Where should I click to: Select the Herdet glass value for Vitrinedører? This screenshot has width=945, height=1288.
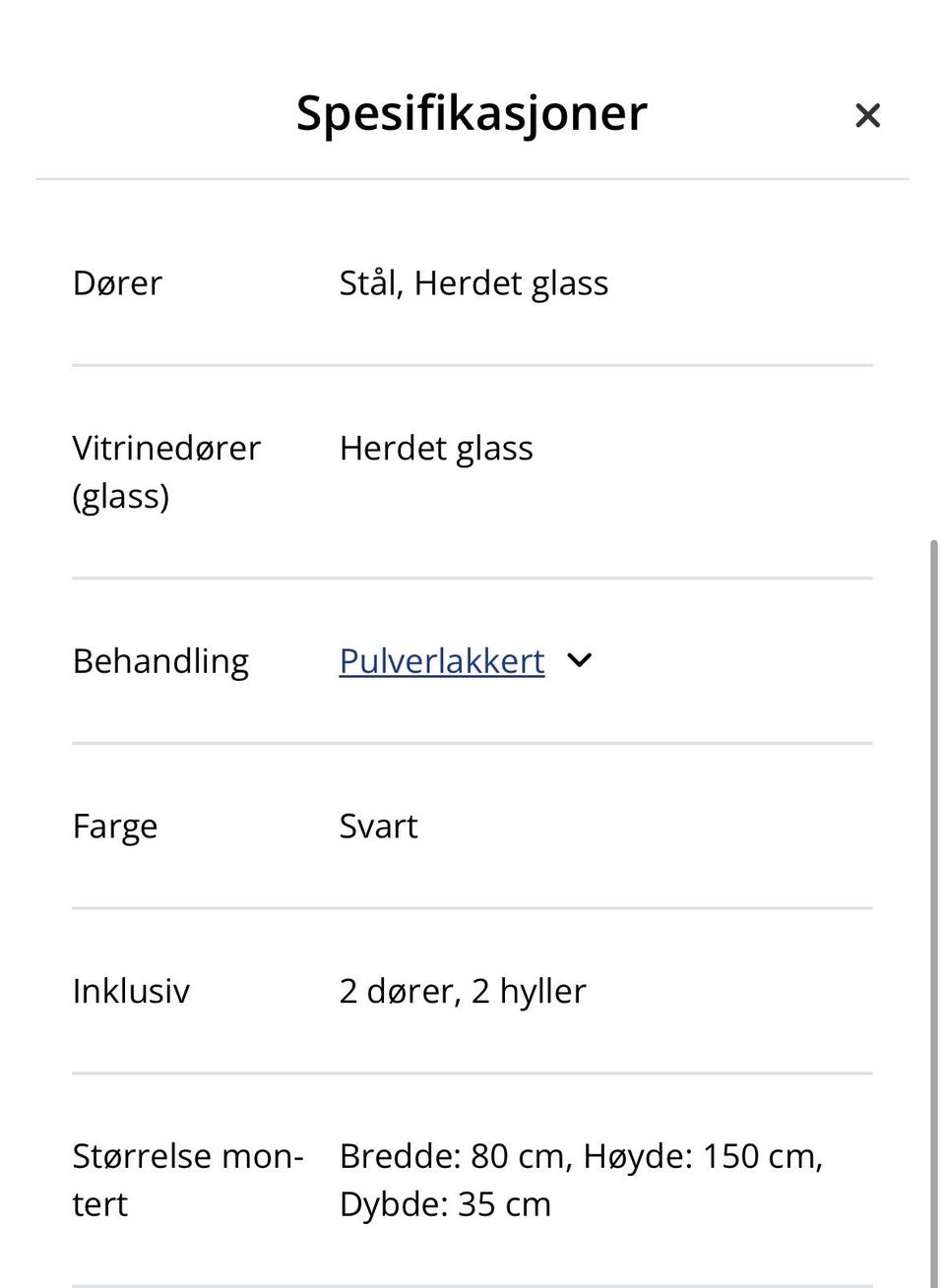point(435,448)
